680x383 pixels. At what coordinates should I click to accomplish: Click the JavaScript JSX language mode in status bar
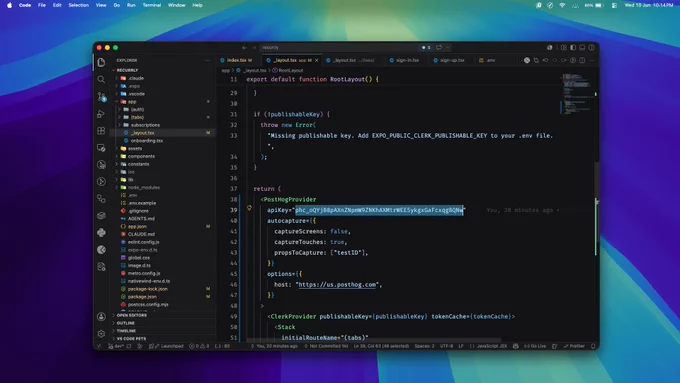[x=491, y=346]
